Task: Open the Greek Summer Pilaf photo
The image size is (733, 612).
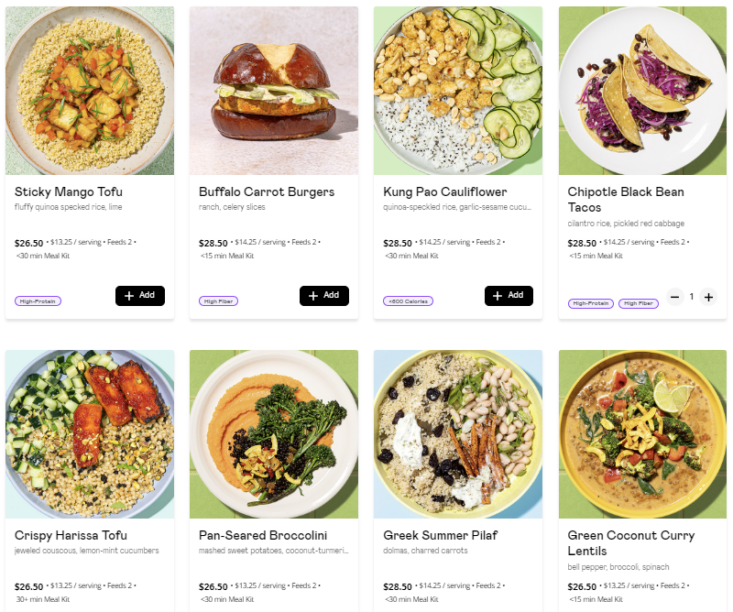Action: click(x=458, y=434)
